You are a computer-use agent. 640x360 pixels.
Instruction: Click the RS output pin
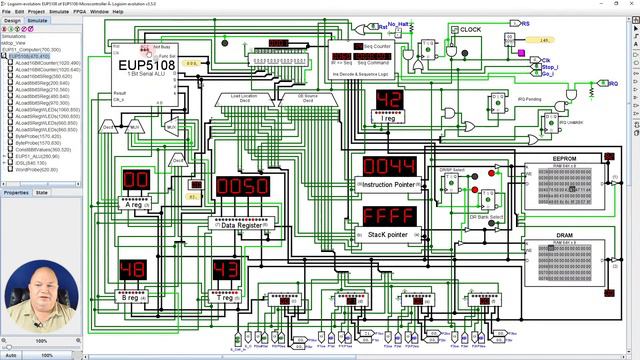pos(516,24)
